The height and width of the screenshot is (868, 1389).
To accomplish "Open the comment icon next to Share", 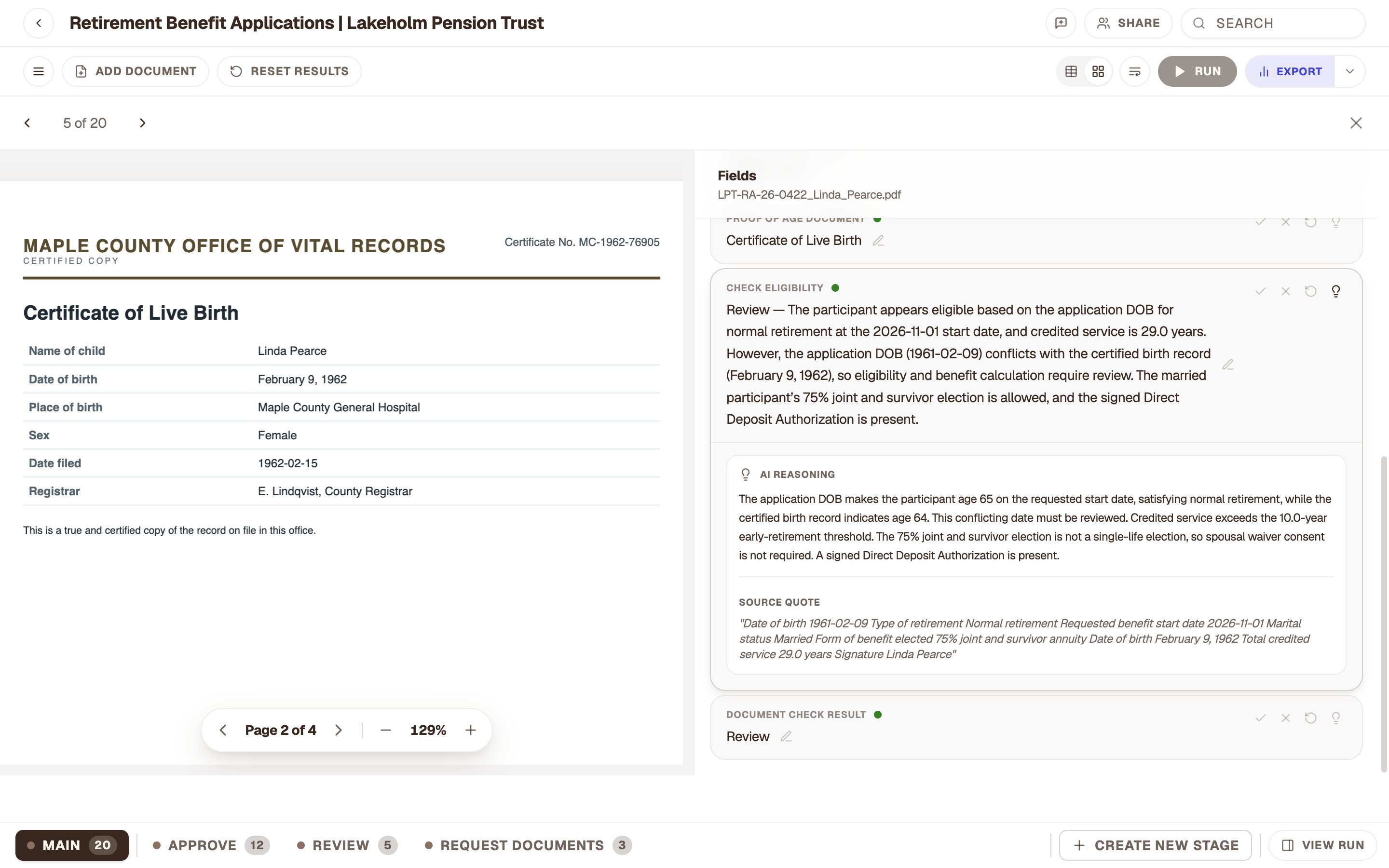I will tap(1061, 23).
